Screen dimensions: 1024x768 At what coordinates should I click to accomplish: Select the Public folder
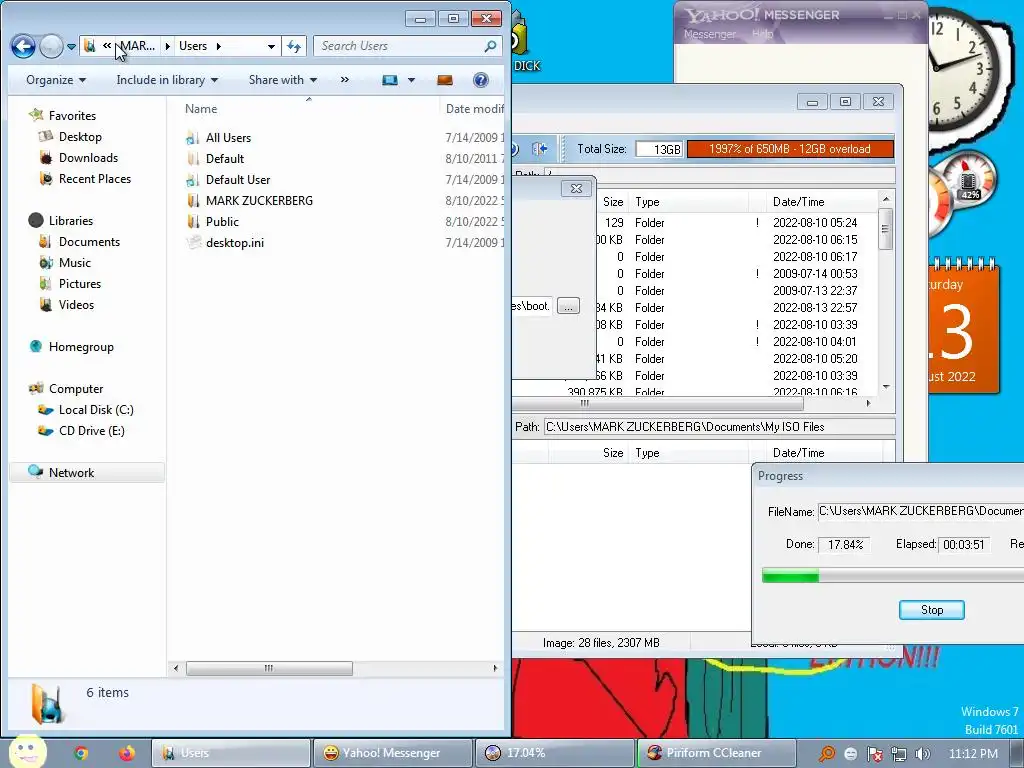point(222,221)
